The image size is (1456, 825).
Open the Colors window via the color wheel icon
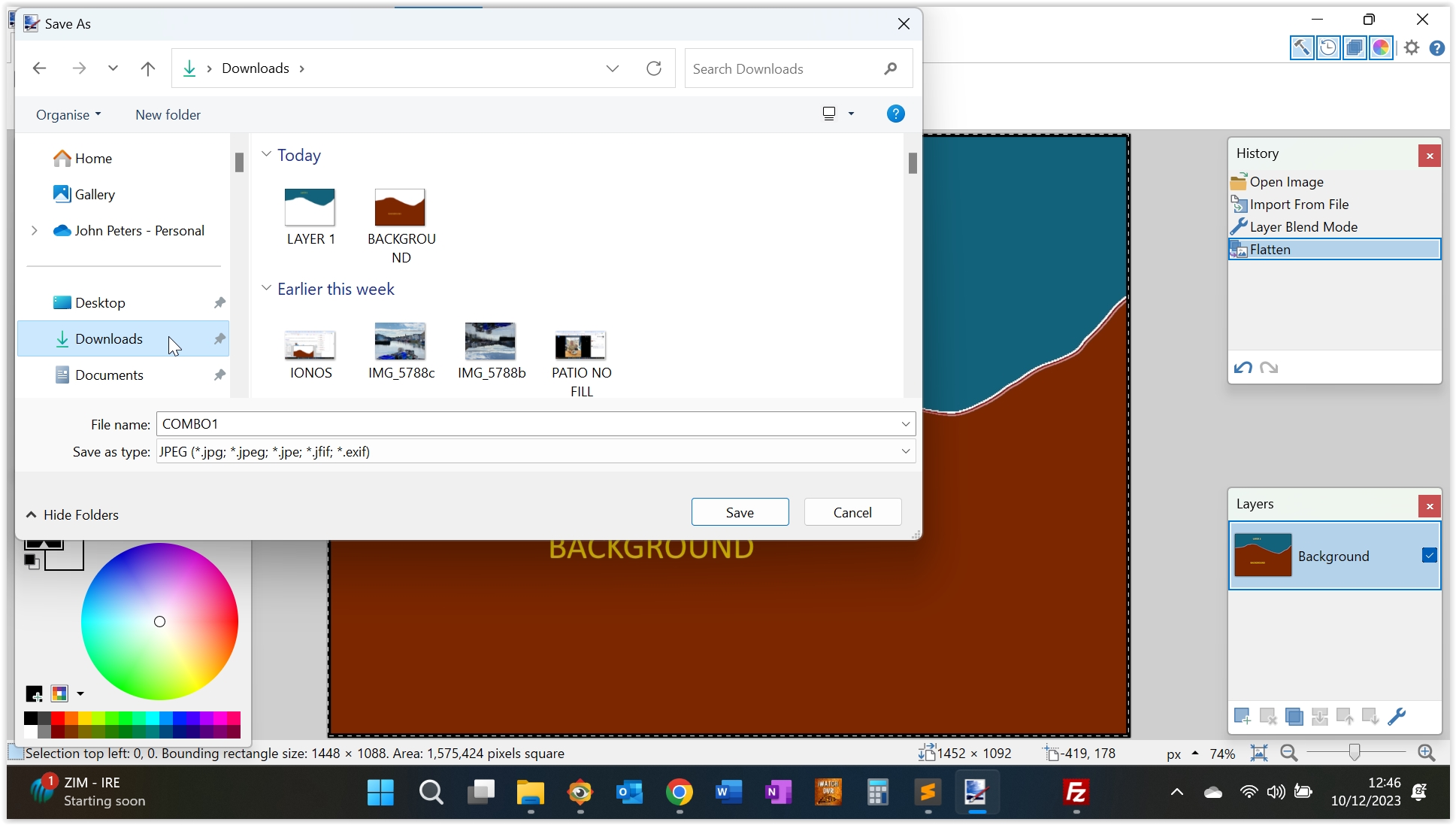[x=1382, y=47]
